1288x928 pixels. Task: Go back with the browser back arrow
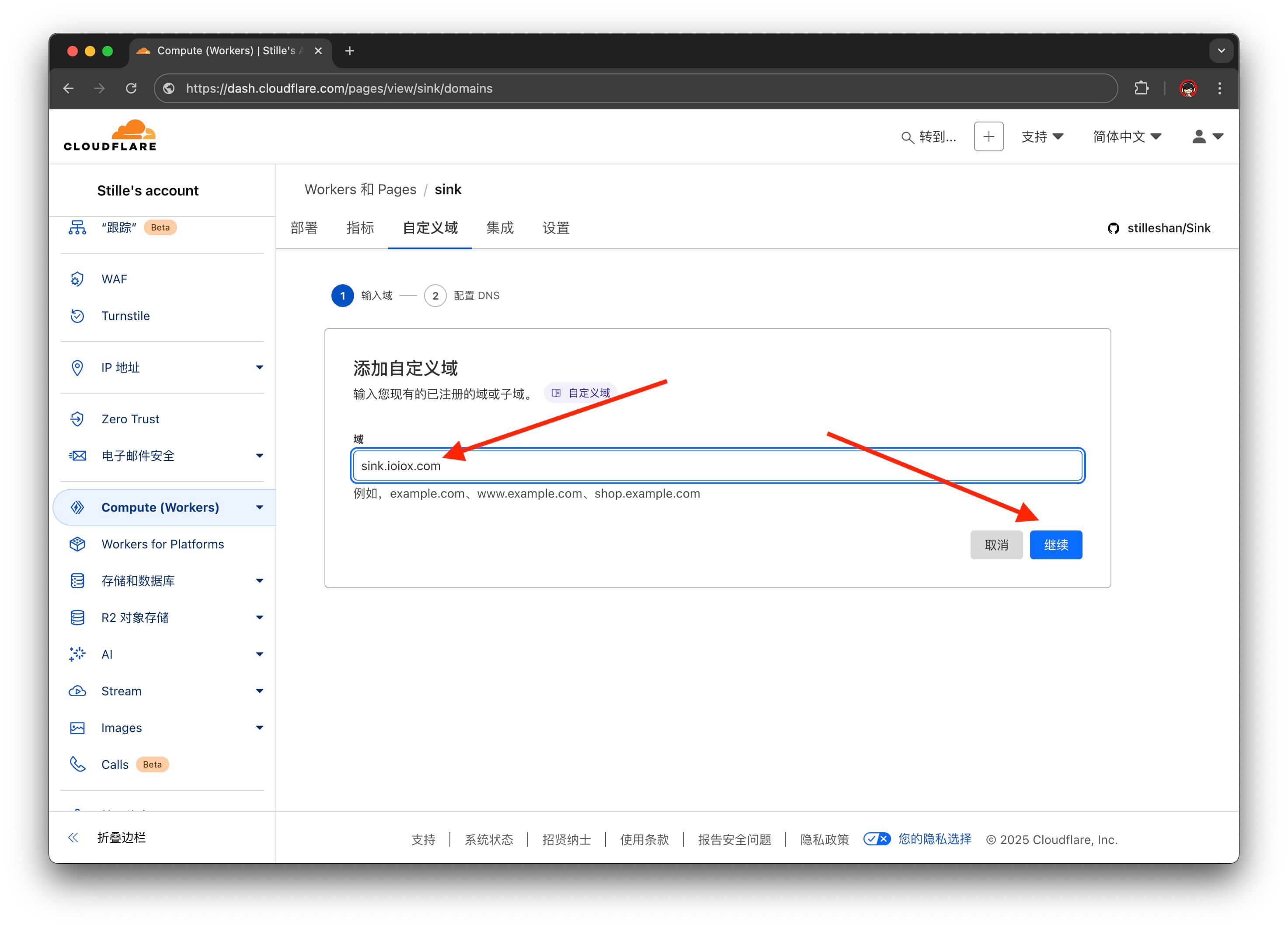coord(69,88)
